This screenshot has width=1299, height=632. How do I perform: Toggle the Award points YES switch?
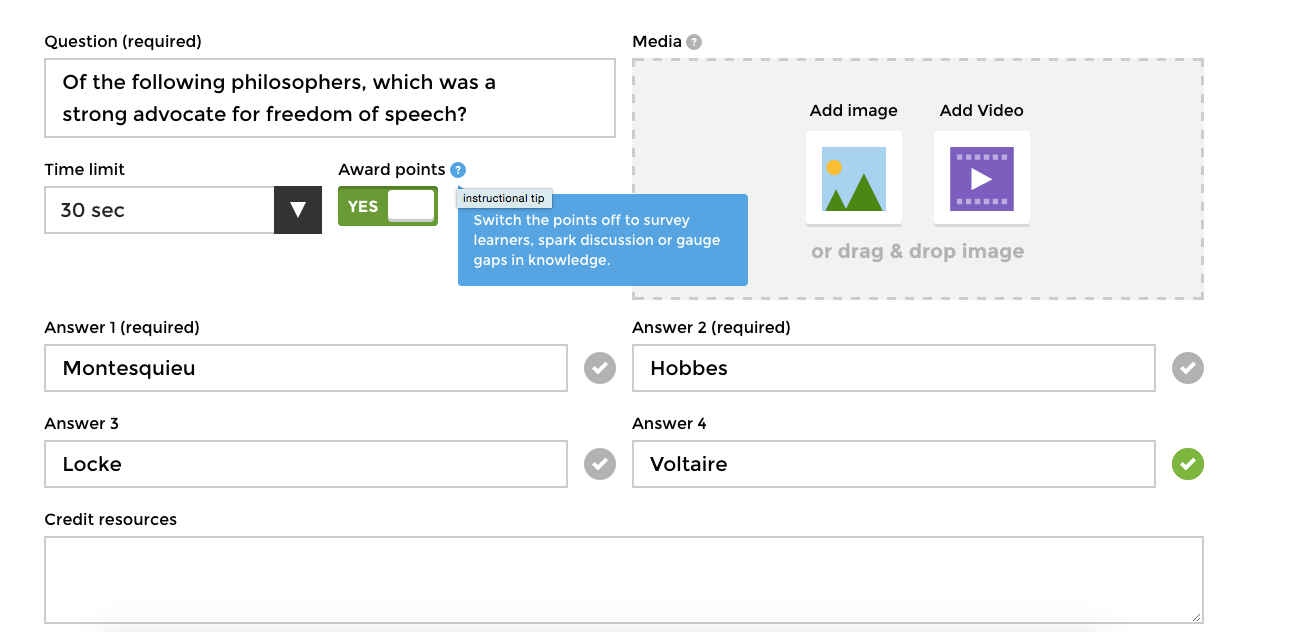(388, 206)
